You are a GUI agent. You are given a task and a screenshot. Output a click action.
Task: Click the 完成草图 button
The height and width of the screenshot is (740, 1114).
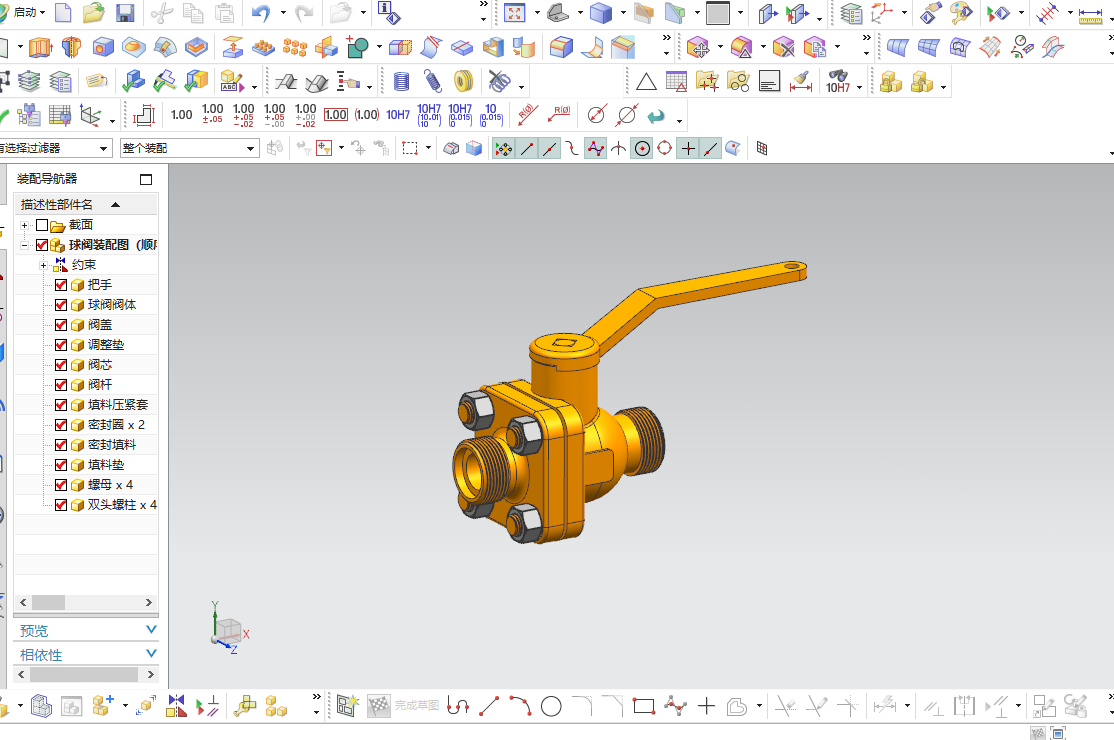tap(404, 706)
